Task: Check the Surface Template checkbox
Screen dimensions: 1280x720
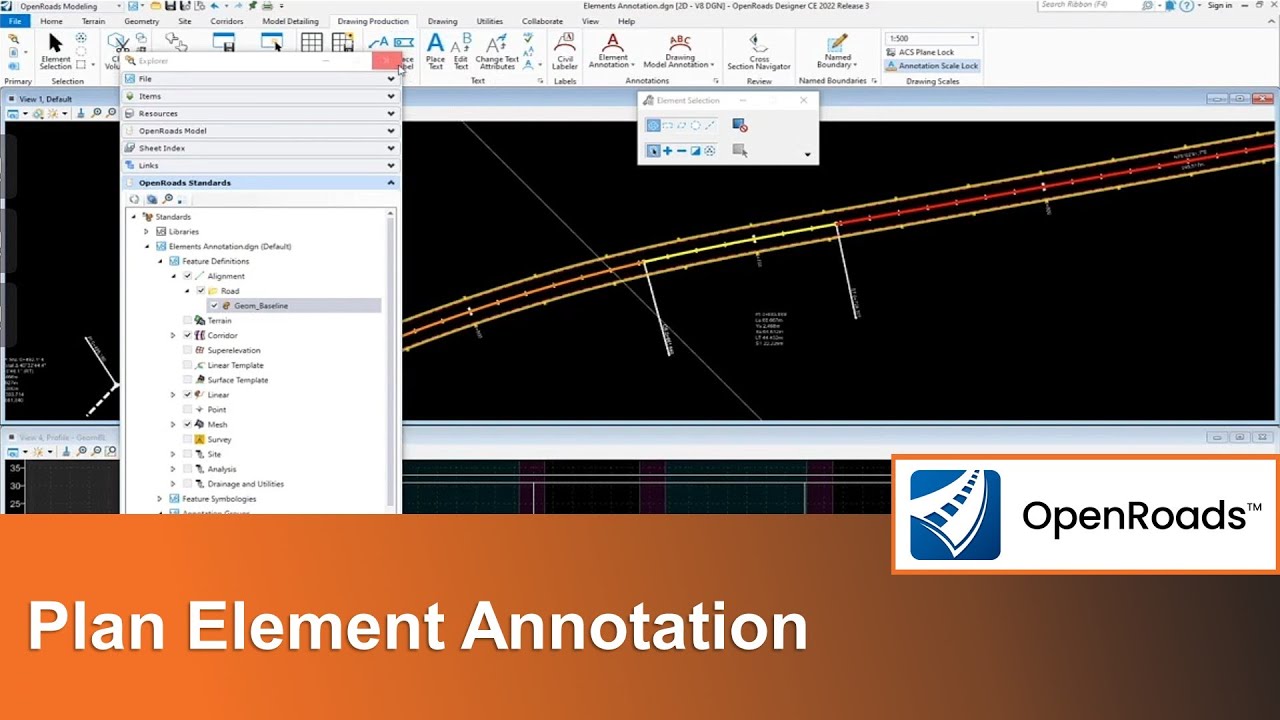Action: (x=187, y=380)
